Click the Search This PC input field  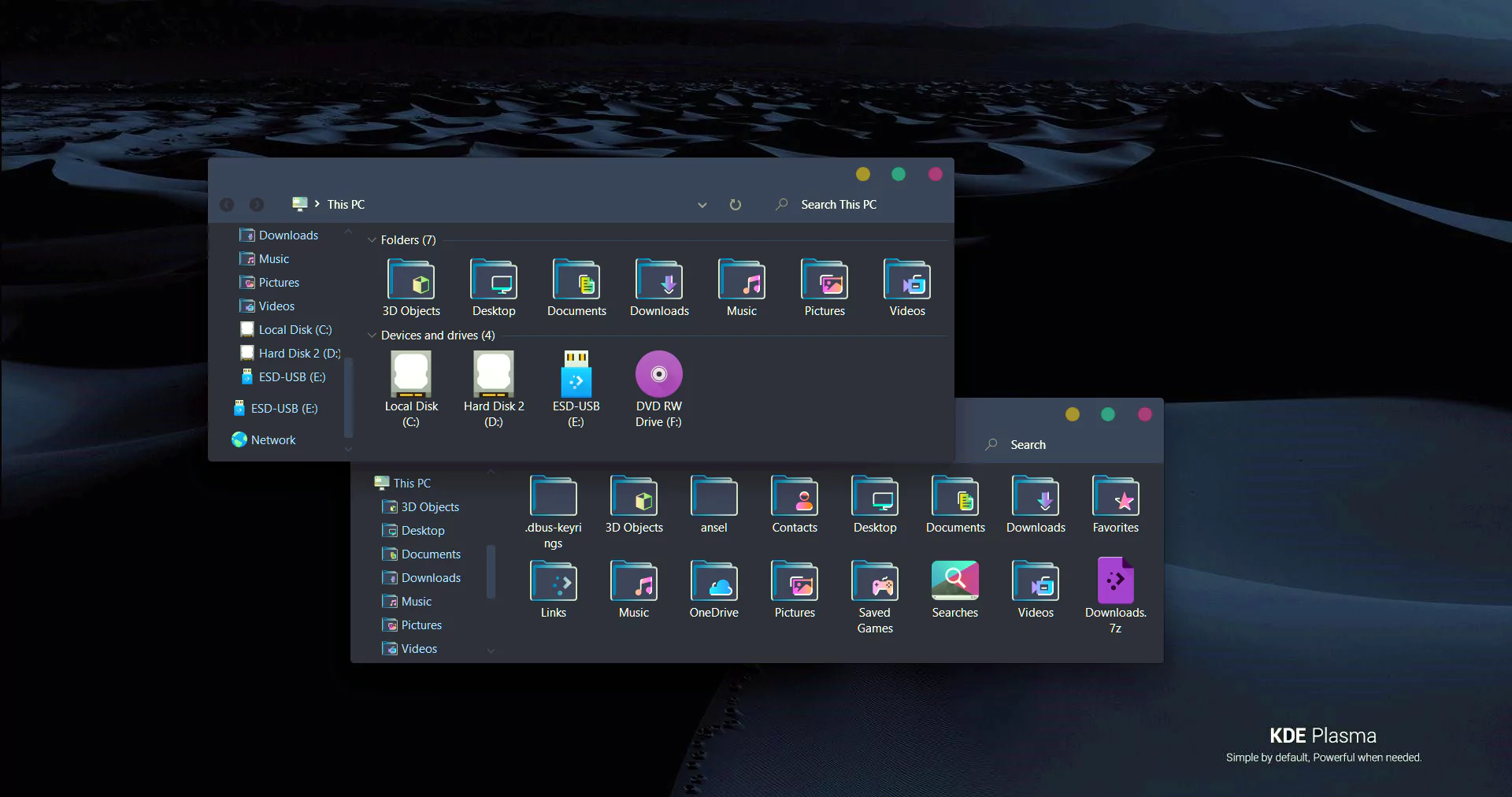(837, 204)
